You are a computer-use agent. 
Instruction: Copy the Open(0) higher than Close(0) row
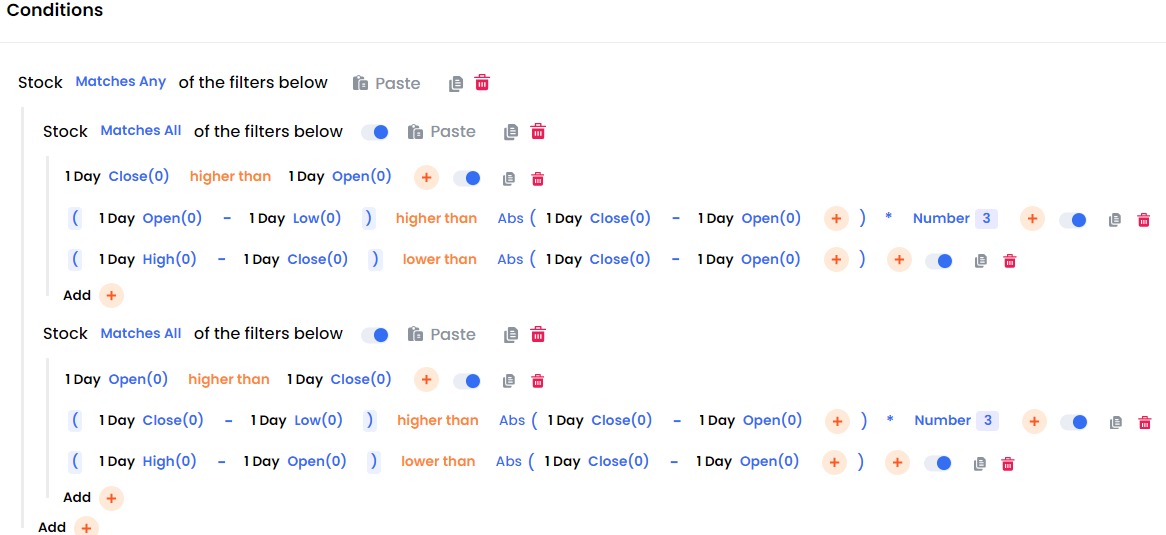click(509, 380)
